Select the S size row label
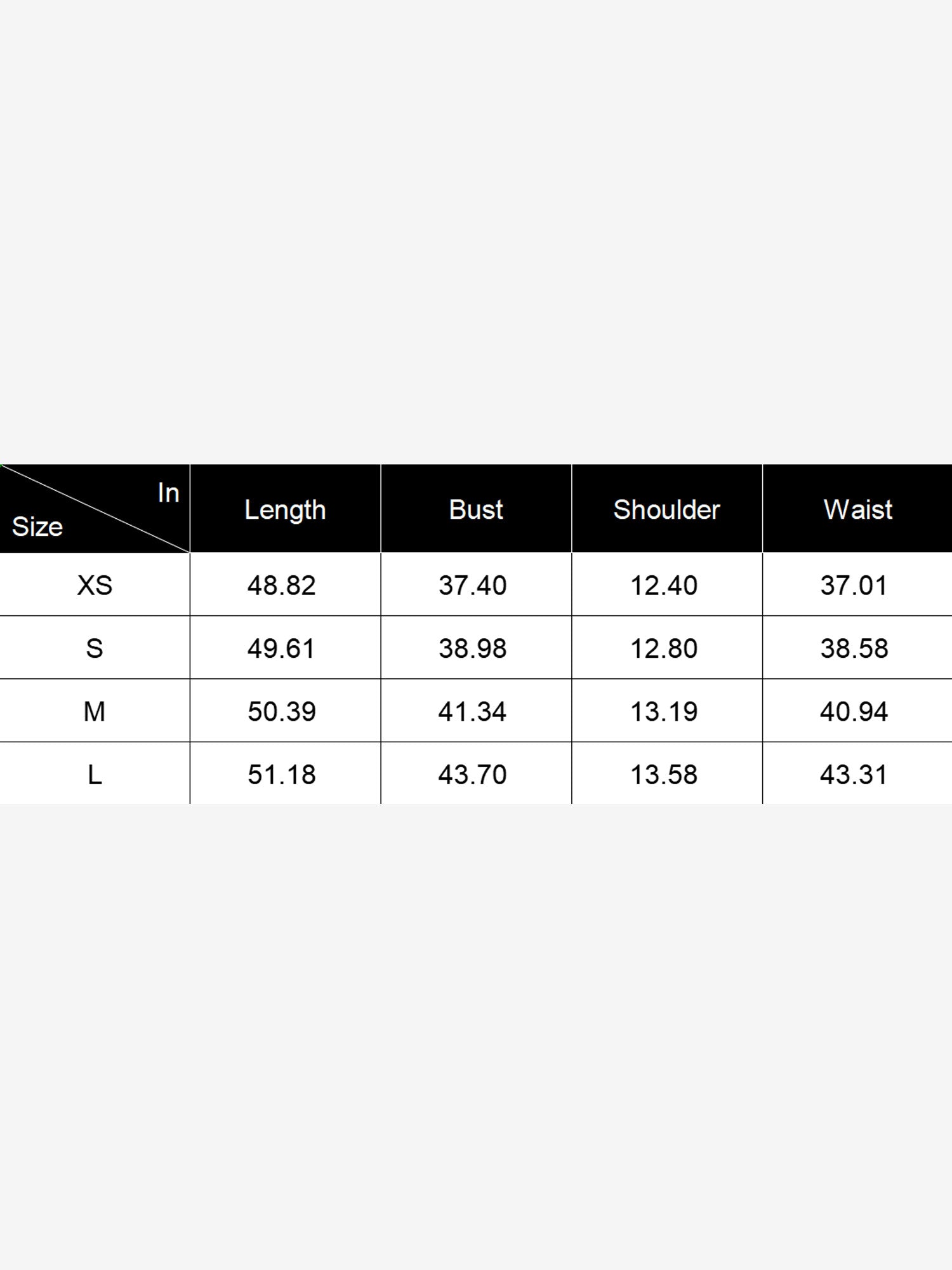Viewport: 952px width, 1270px height. tap(95, 648)
